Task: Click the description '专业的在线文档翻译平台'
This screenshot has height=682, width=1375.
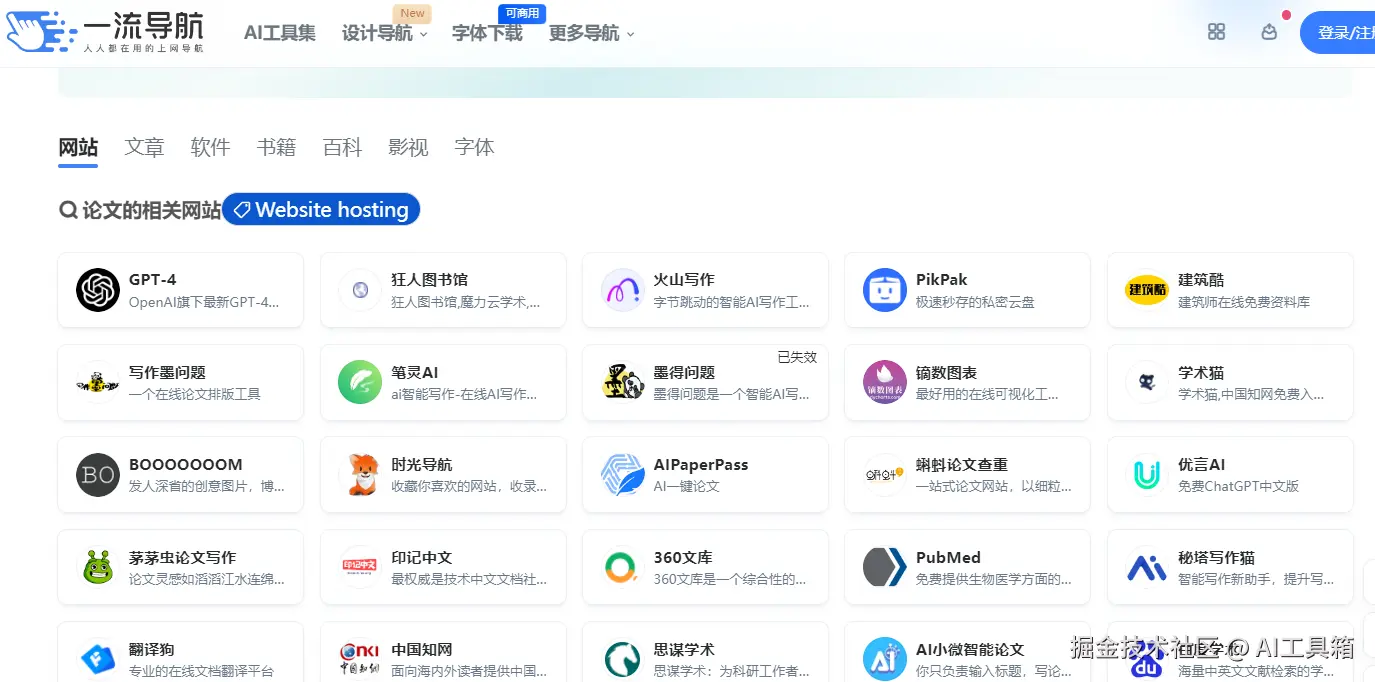Action: (201, 671)
